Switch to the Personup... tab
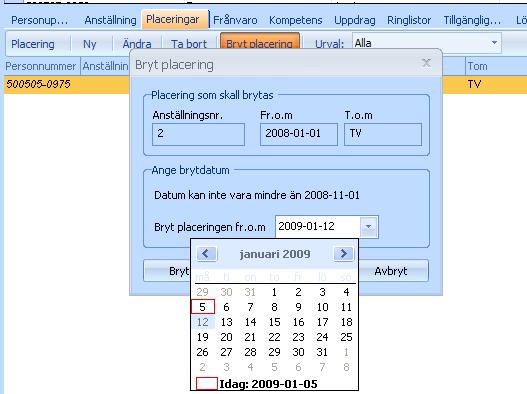 tap(40, 20)
